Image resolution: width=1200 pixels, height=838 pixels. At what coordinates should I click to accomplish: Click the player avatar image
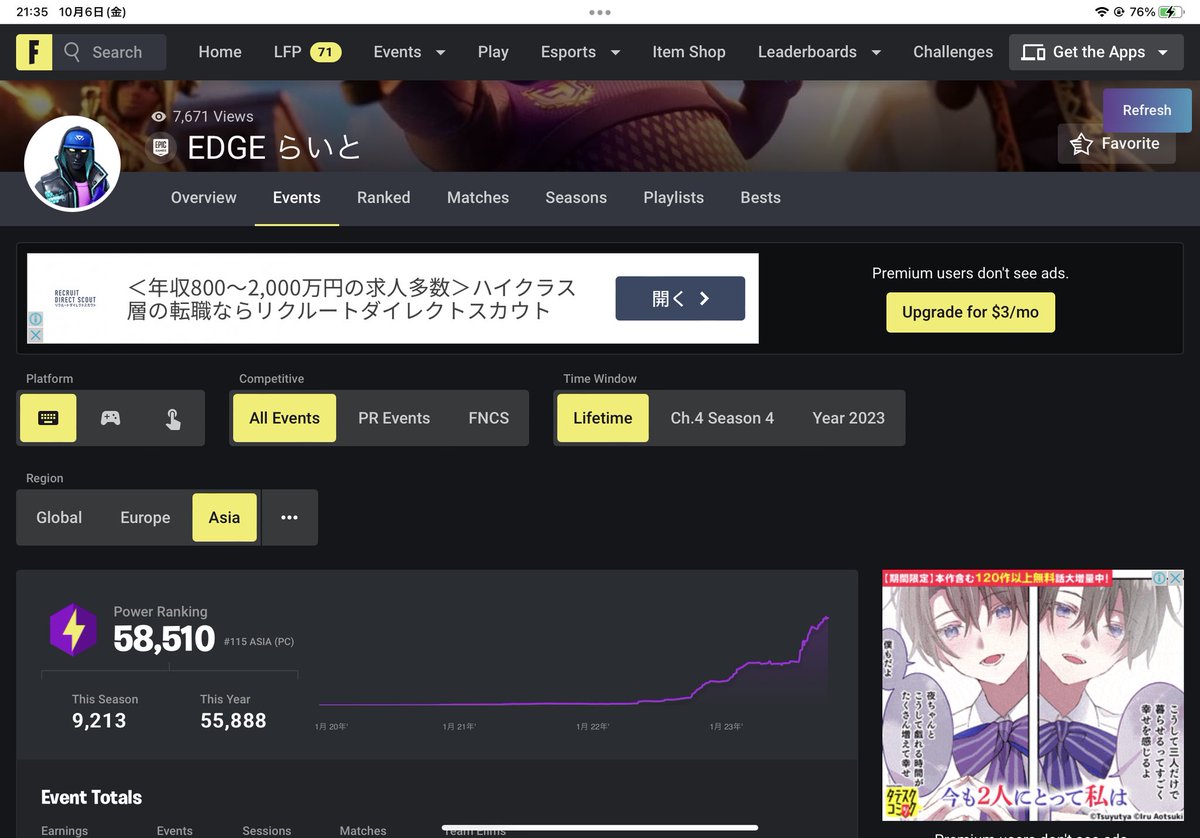72,164
